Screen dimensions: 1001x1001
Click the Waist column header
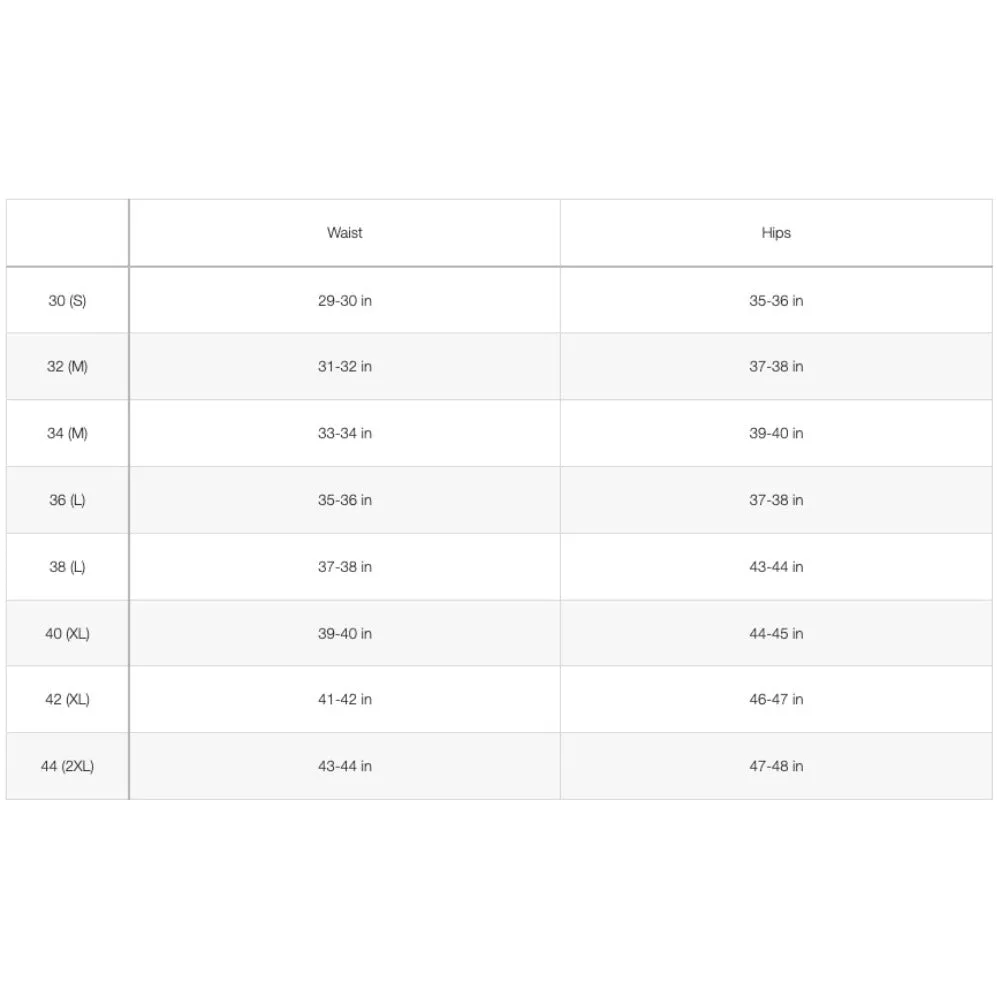(x=344, y=233)
